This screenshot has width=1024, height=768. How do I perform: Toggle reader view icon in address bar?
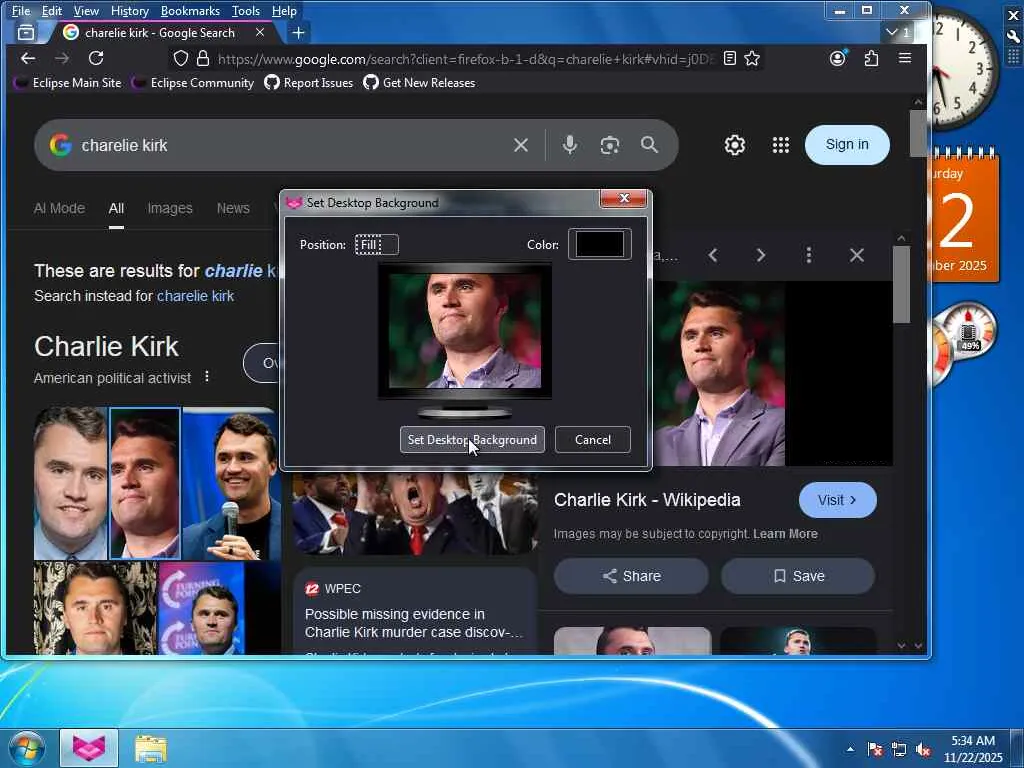click(729, 59)
